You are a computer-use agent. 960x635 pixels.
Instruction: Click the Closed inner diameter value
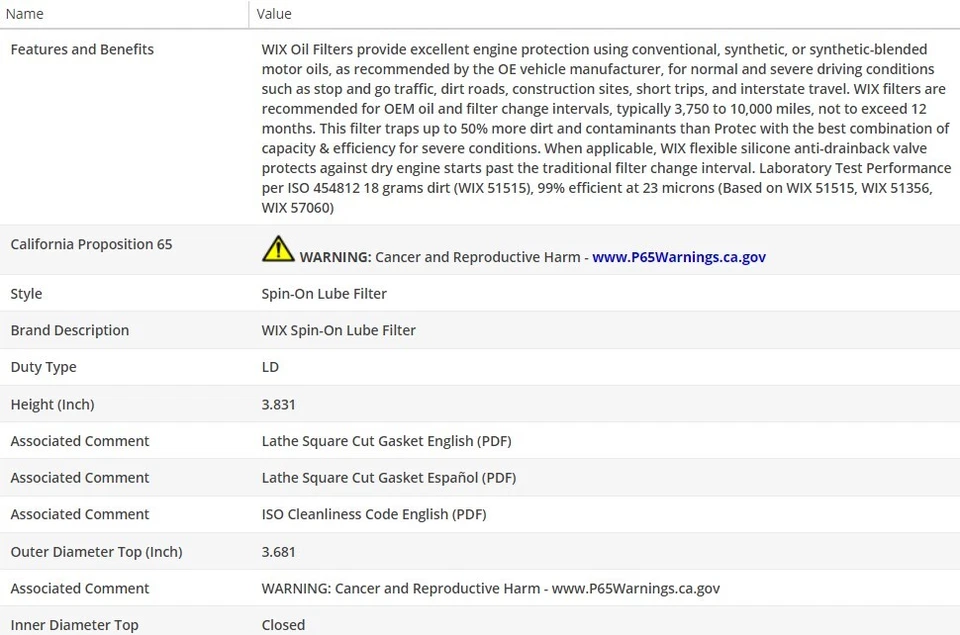[283, 625]
